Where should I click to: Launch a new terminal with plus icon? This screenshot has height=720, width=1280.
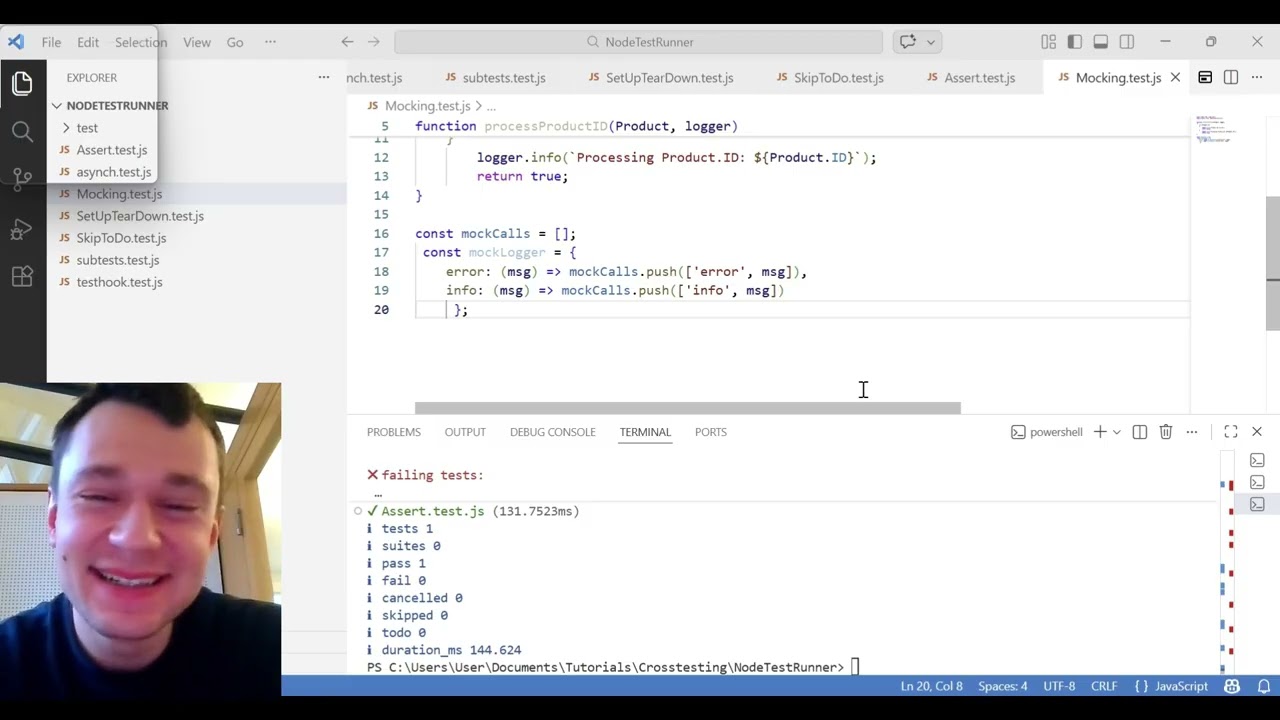pyautogui.click(x=1099, y=432)
